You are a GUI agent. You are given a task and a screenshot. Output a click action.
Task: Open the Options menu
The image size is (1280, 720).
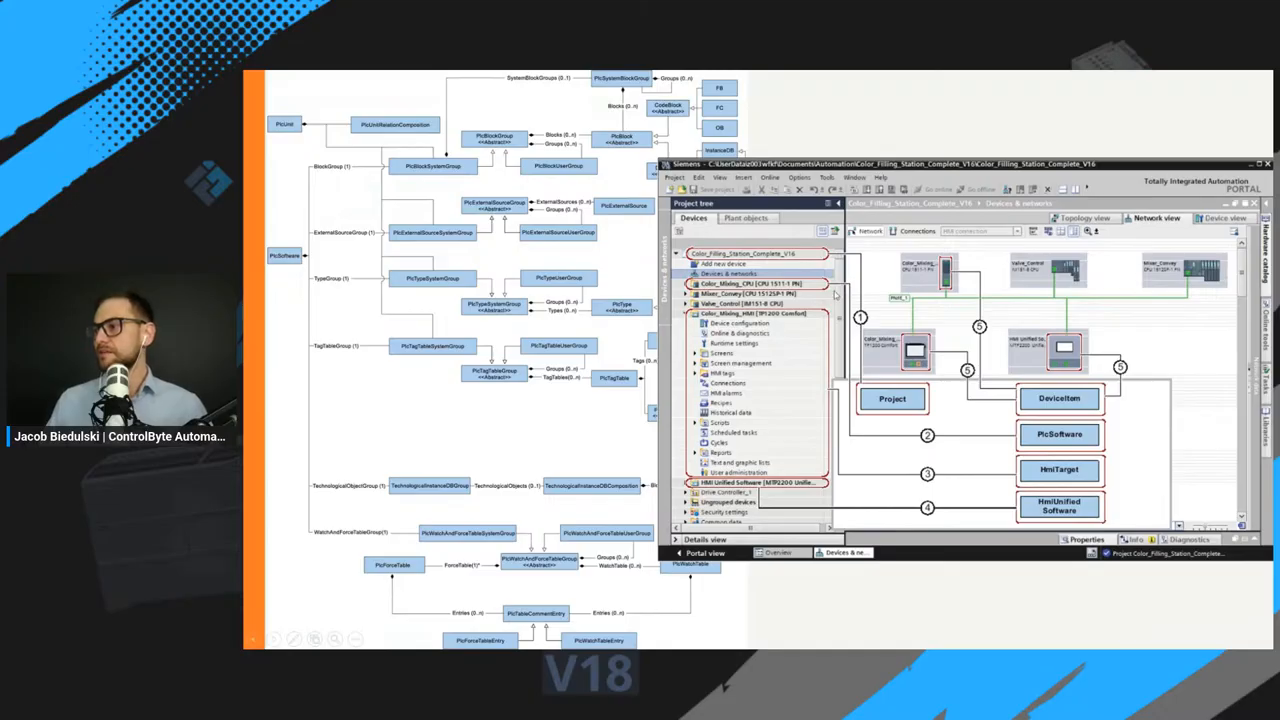click(x=800, y=177)
